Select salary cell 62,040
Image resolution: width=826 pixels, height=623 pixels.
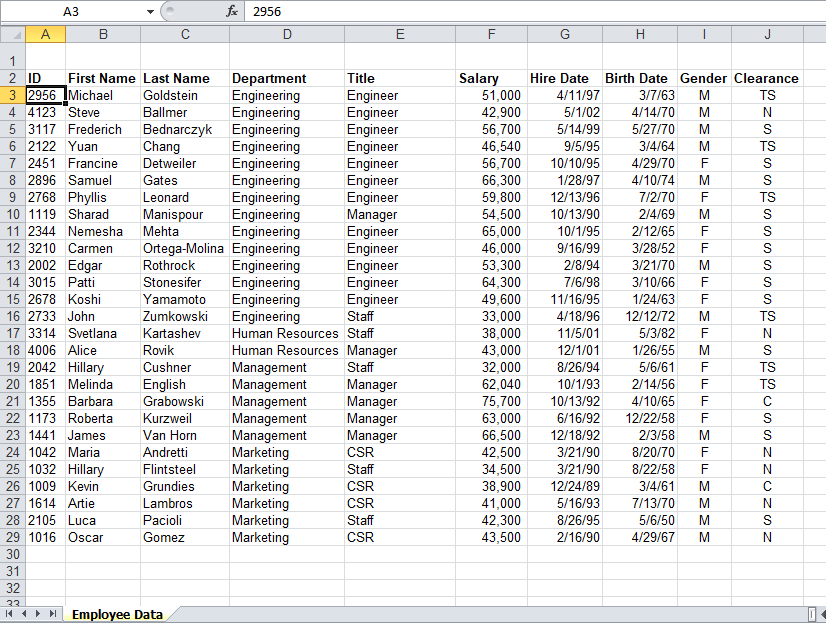tap(491, 384)
